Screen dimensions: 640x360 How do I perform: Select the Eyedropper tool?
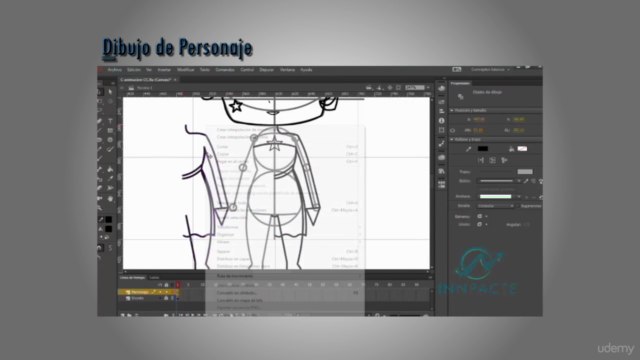coord(110,178)
